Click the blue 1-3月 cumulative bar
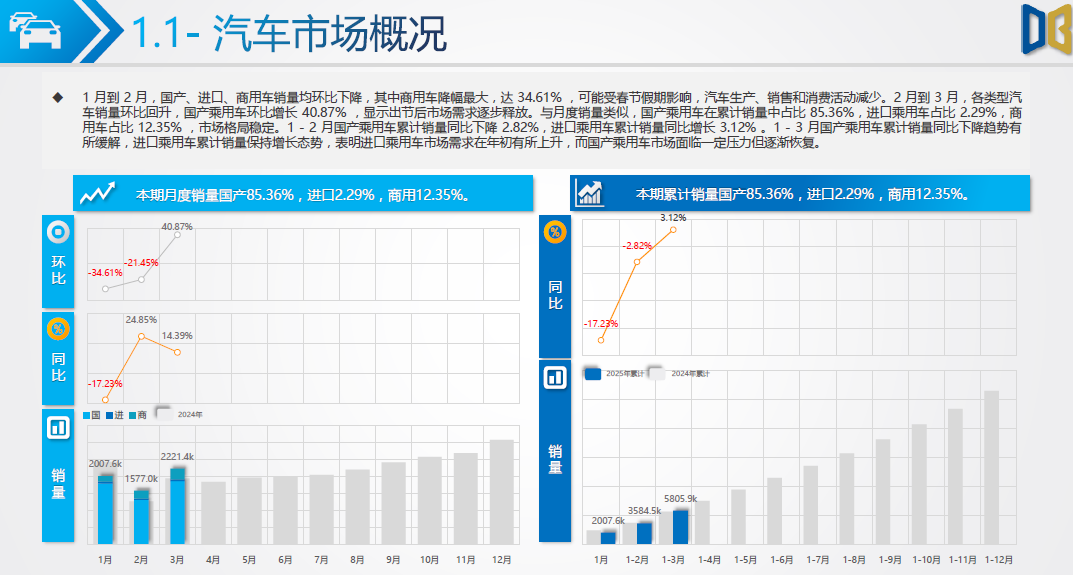 point(680,527)
